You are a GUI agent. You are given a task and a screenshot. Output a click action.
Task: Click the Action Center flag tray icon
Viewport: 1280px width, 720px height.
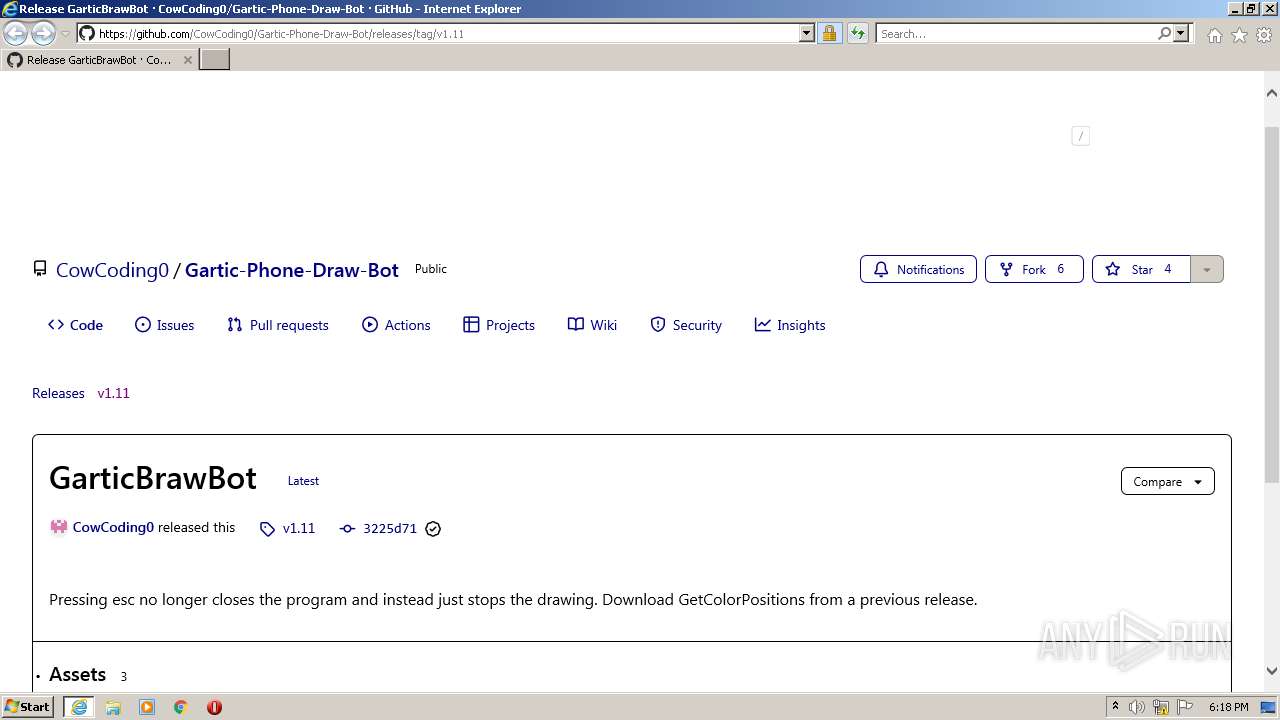point(1185,707)
